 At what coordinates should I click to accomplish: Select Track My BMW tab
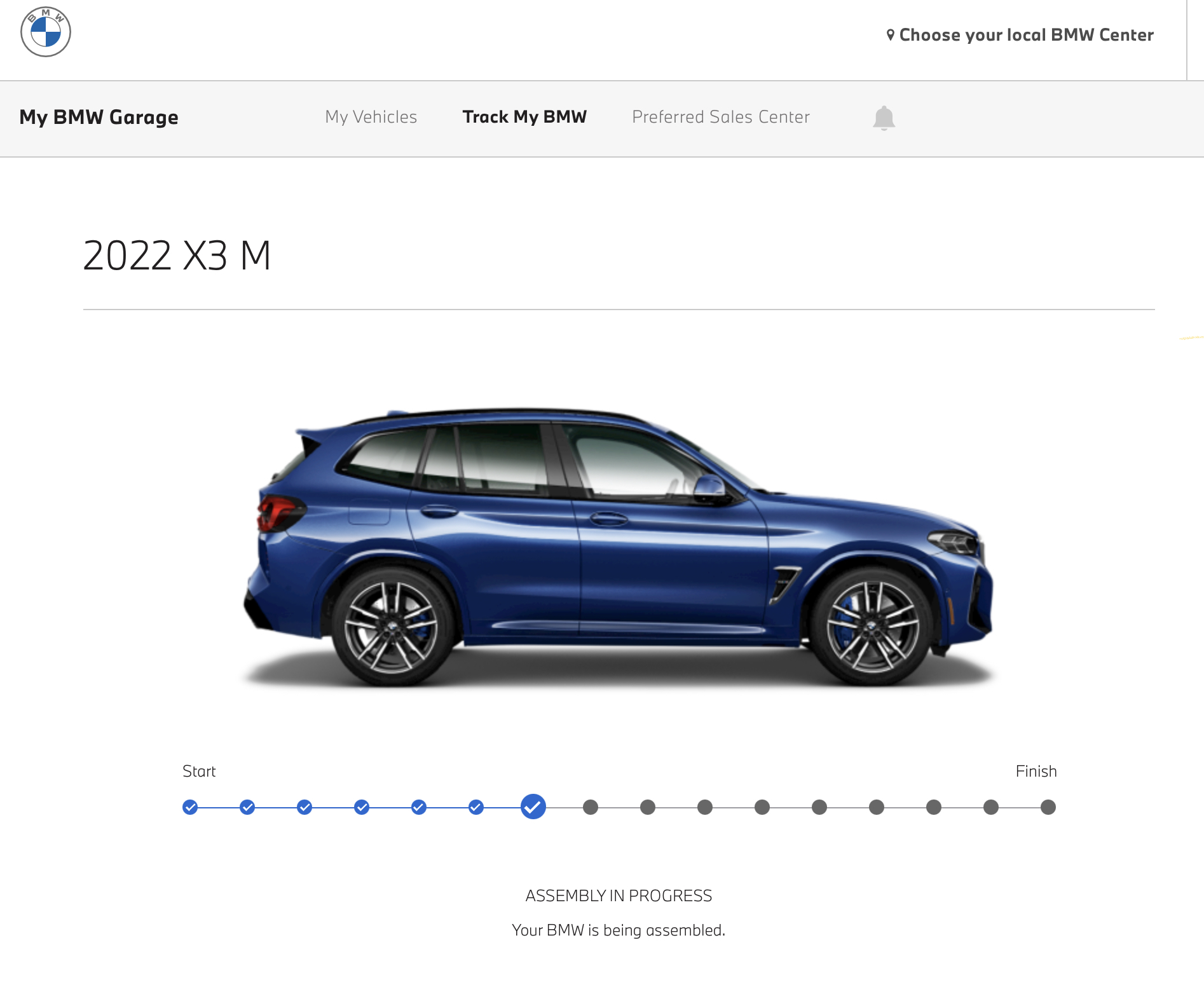[524, 117]
